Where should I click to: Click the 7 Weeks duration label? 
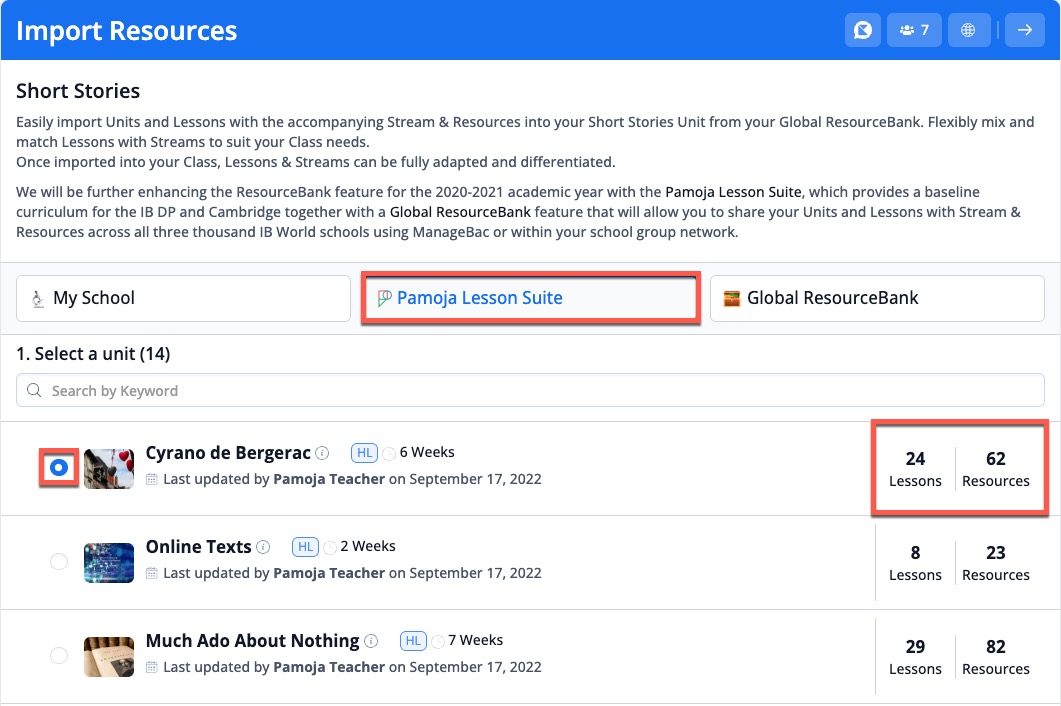click(476, 640)
